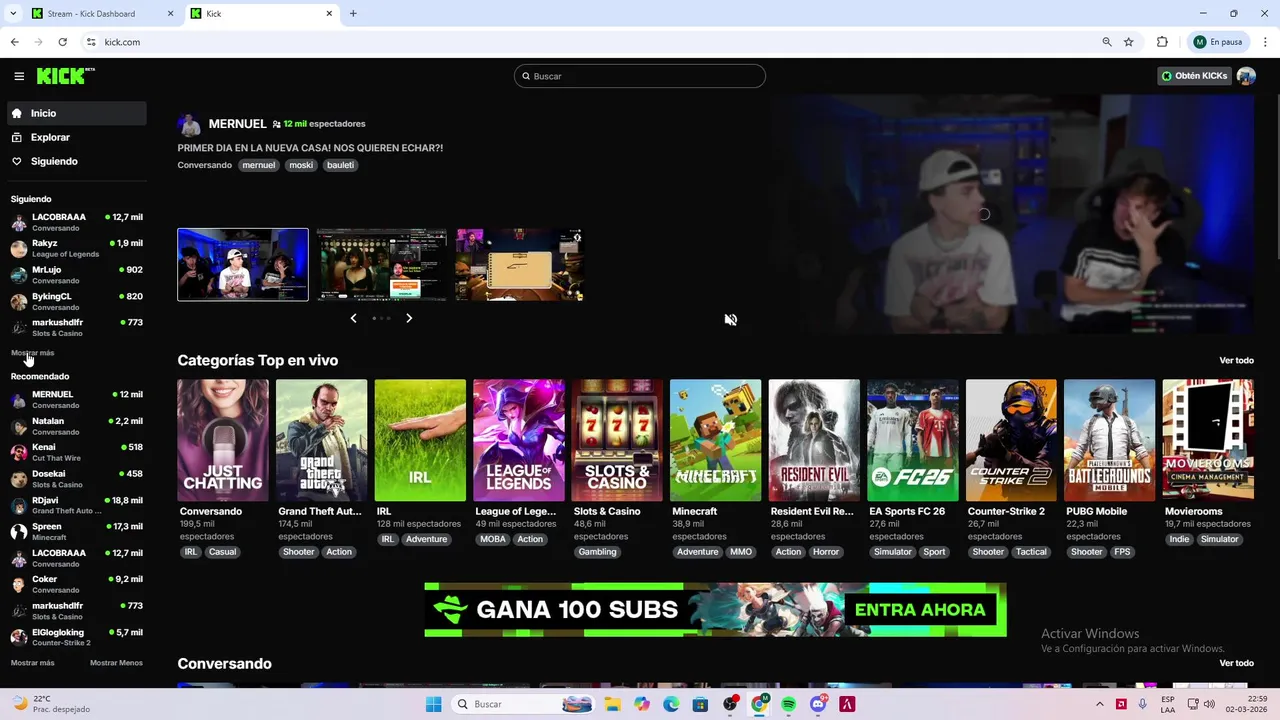Viewport: 1280px width, 720px height.
Task: Collapse list with Mostrar Menos
Action: pos(116,663)
